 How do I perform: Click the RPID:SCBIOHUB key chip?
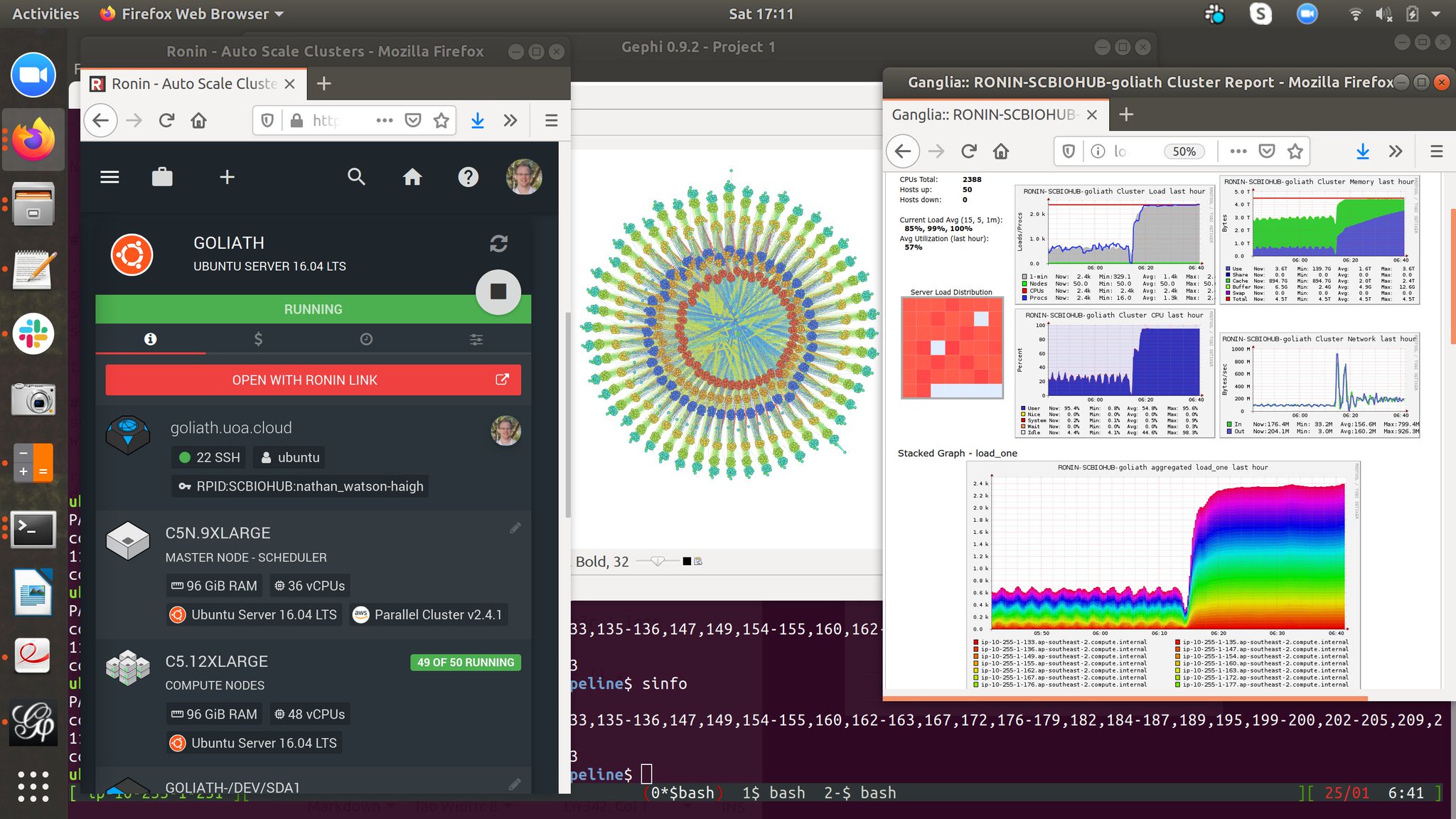pos(300,486)
